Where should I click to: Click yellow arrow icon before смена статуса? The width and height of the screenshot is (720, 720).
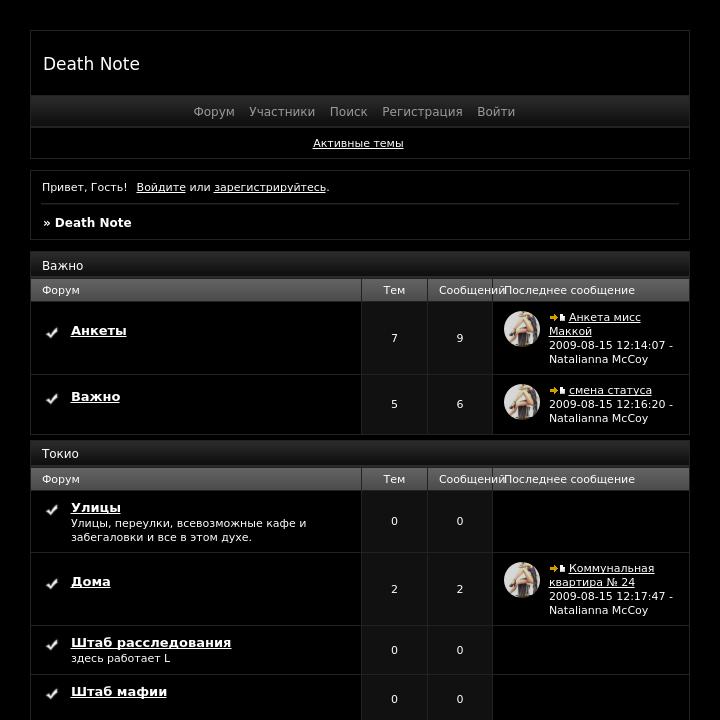(x=554, y=390)
